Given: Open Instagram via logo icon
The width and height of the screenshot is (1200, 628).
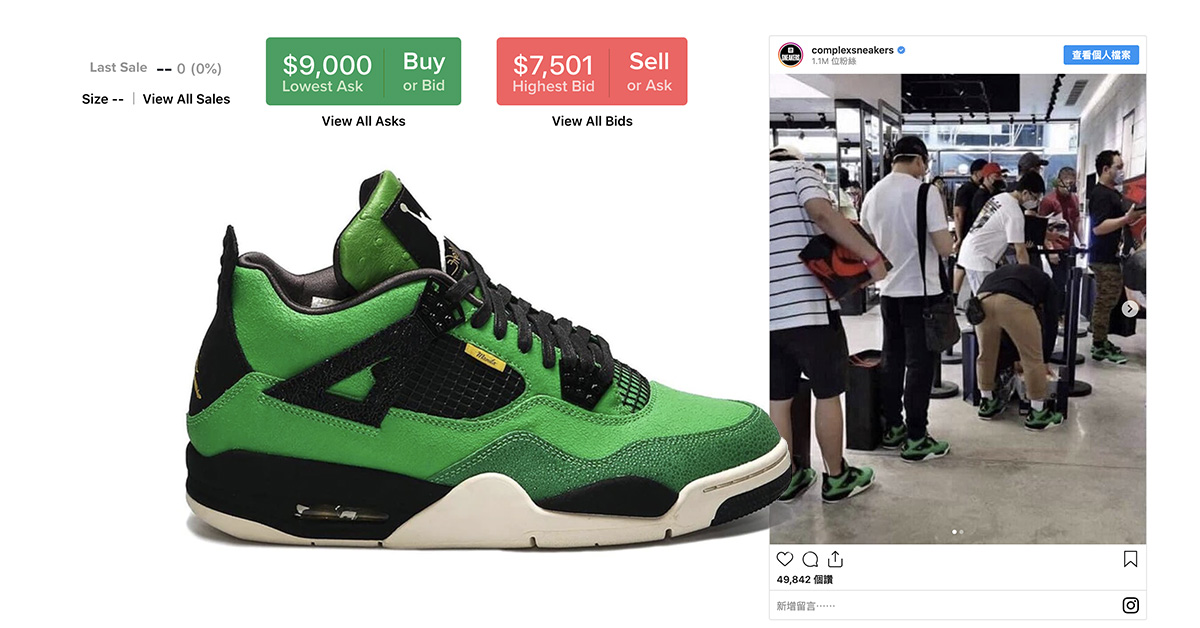Looking at the screenshot, I should click(x=1130, y=605).
